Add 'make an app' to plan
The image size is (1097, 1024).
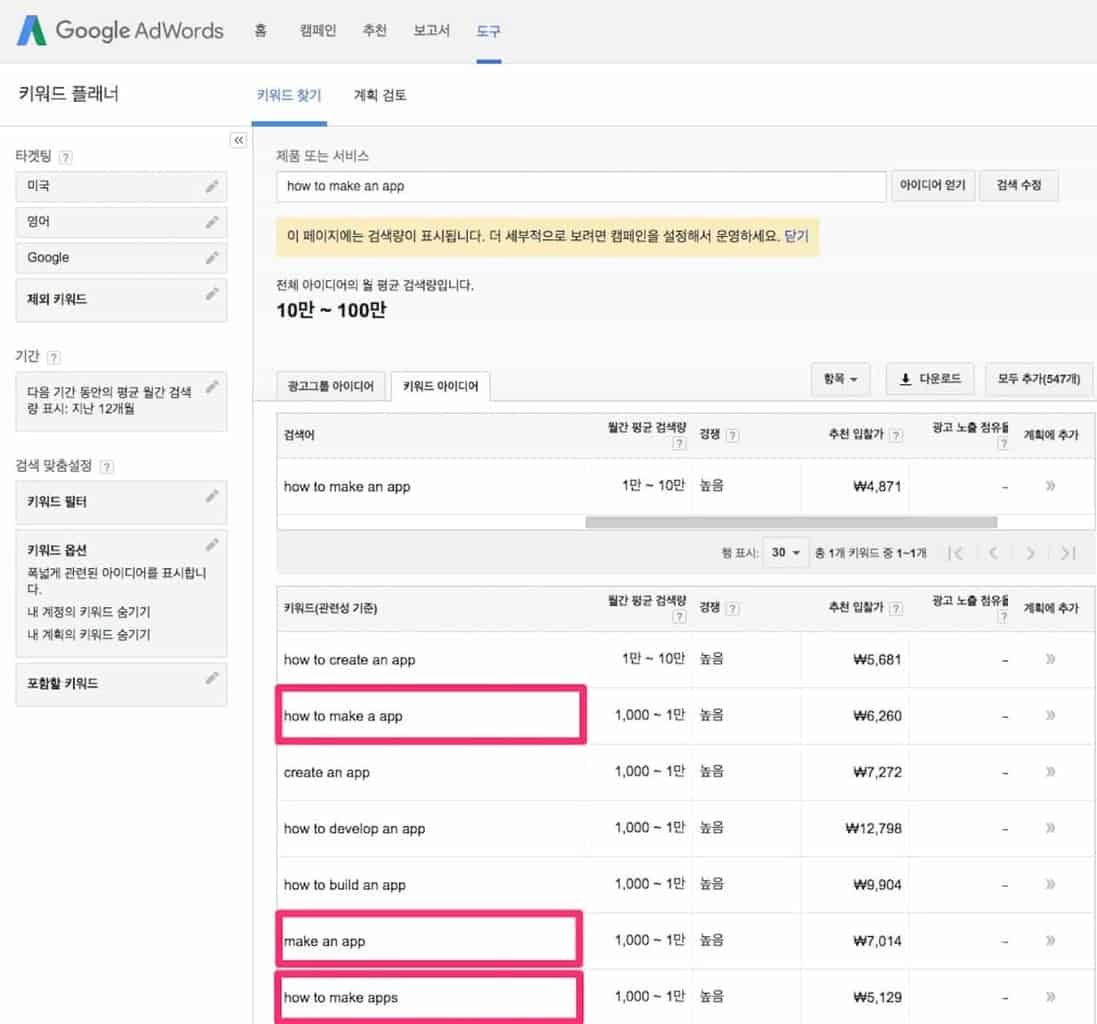pyautogui.click(x=1050, y=940)
